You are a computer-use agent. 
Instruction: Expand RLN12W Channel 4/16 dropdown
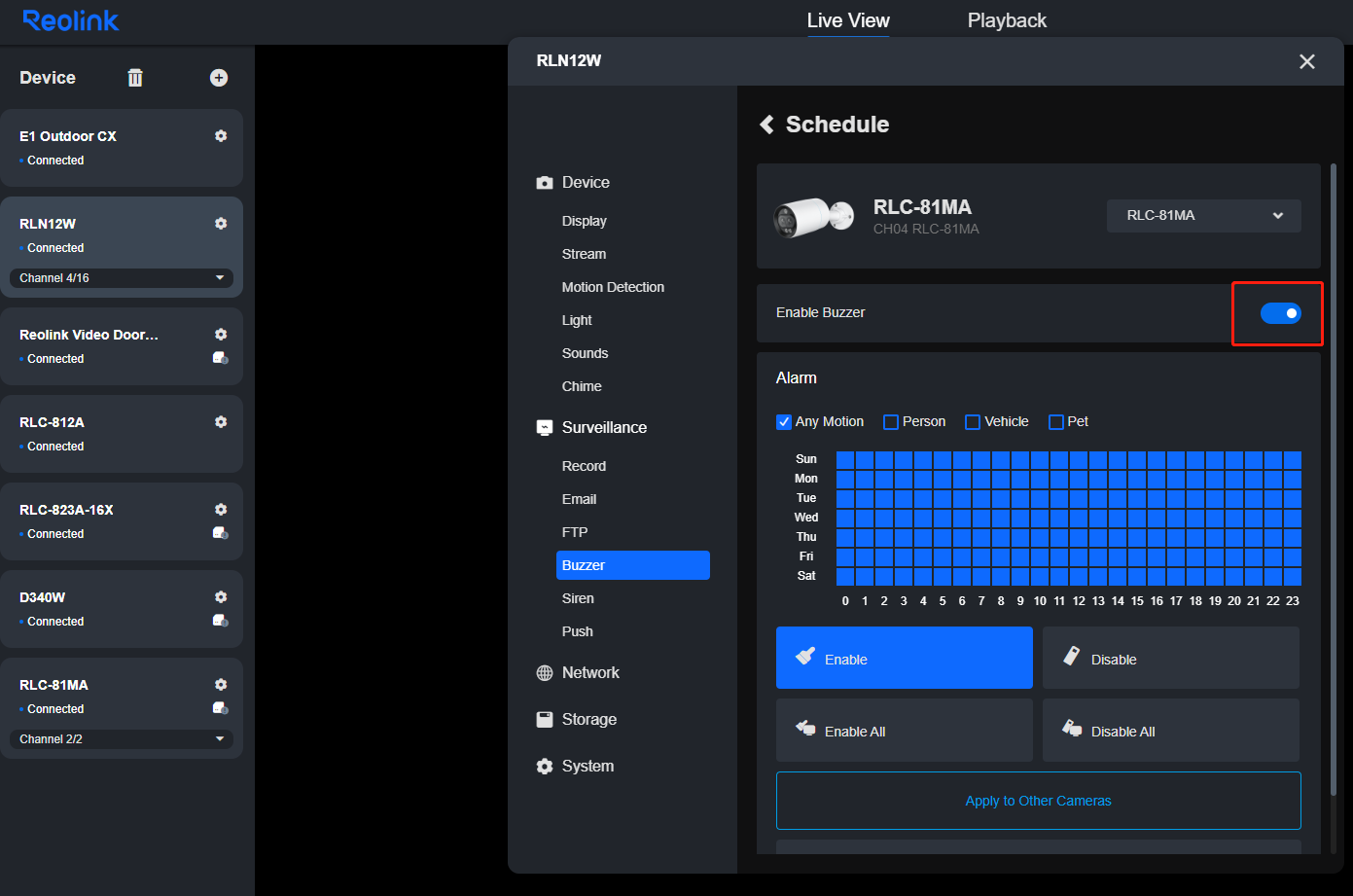coord(122,278)
